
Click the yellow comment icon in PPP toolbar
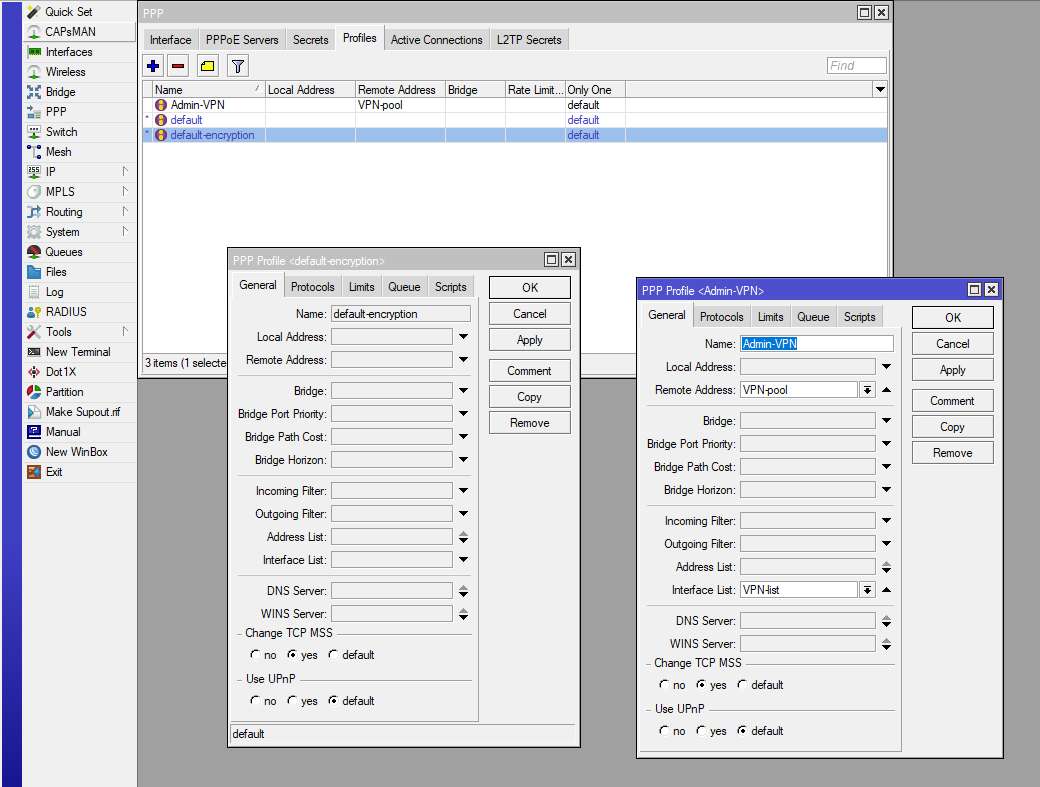(x=208, y=66)
